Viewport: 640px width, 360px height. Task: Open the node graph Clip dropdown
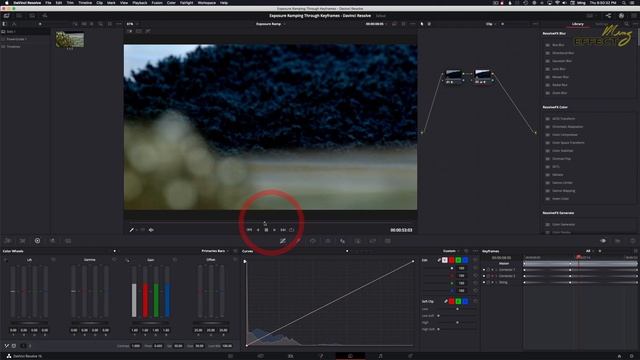pos(491,24)
